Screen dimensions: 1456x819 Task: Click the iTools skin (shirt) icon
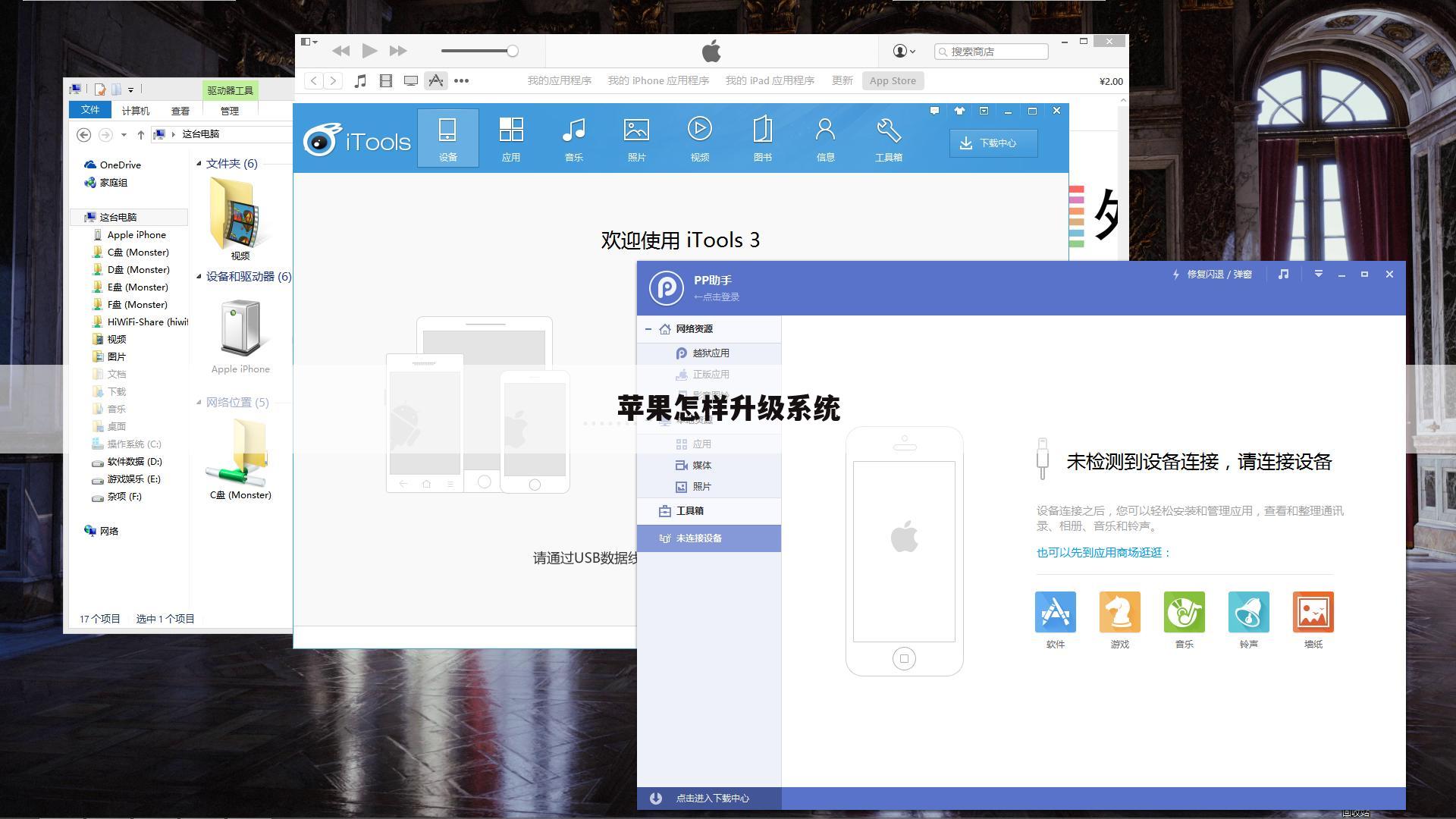(959, 111)
